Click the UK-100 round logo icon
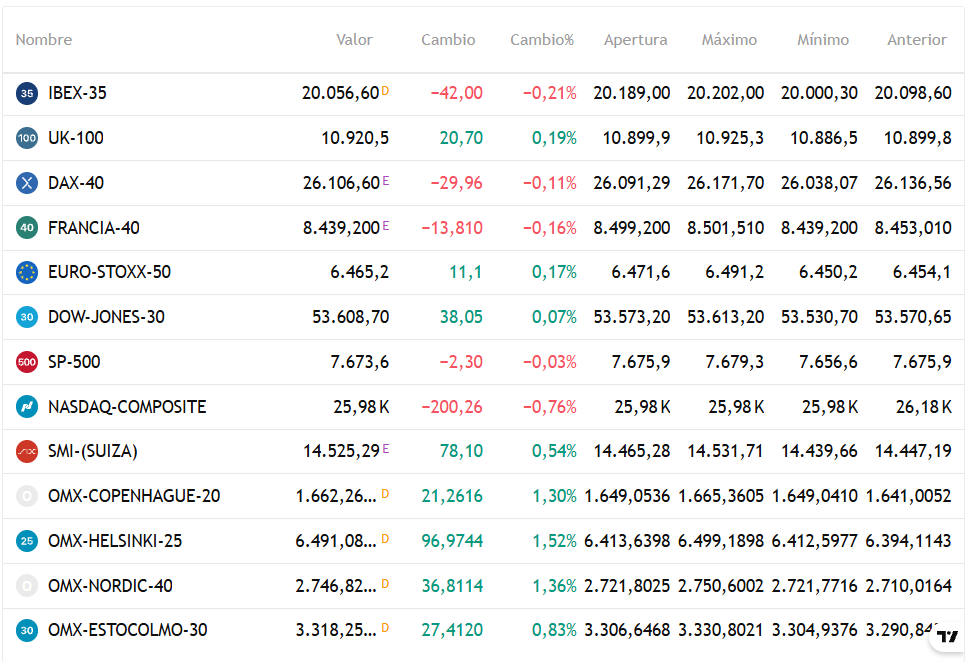 pos(27,138)
